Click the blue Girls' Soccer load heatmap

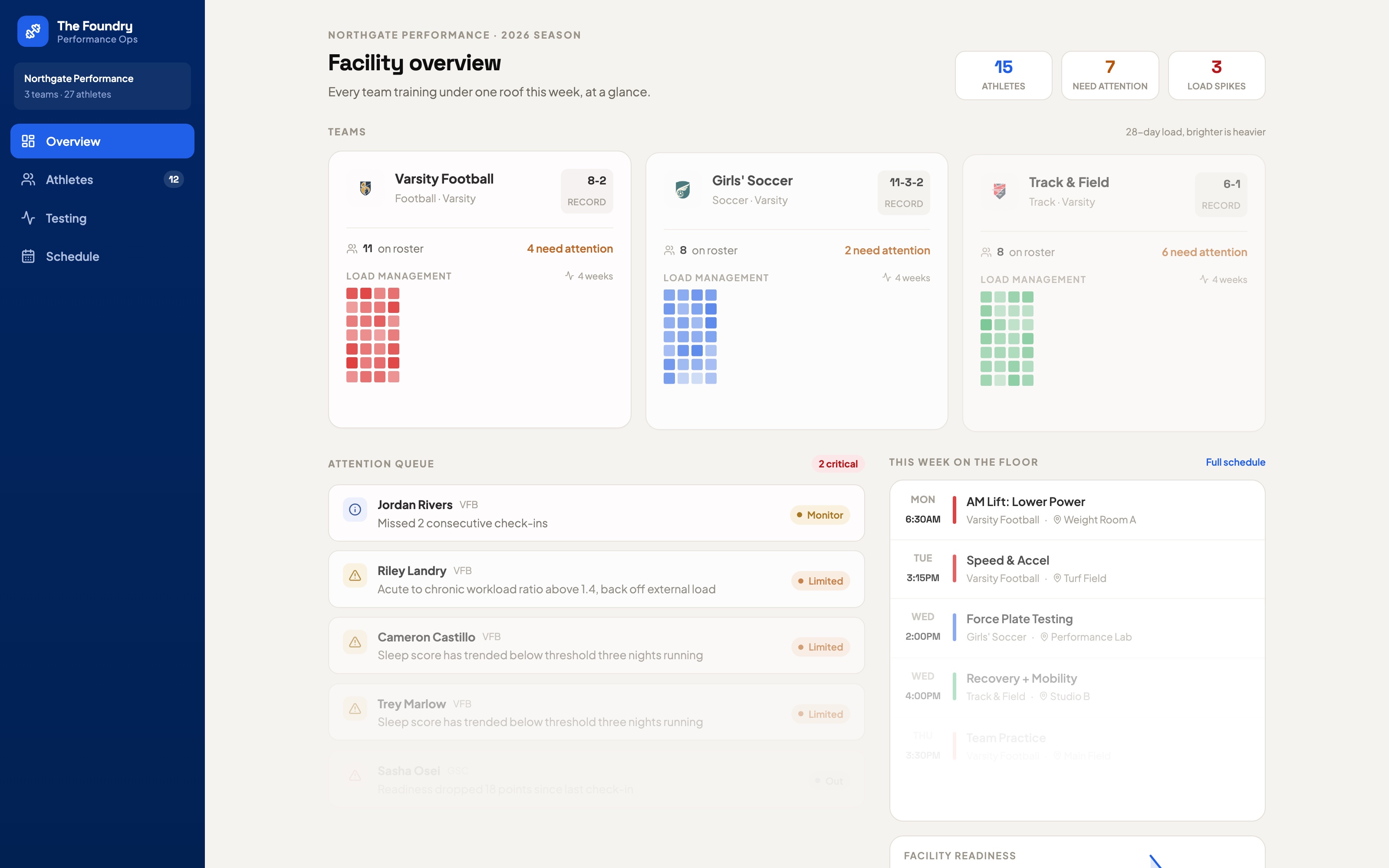[690, 337]
